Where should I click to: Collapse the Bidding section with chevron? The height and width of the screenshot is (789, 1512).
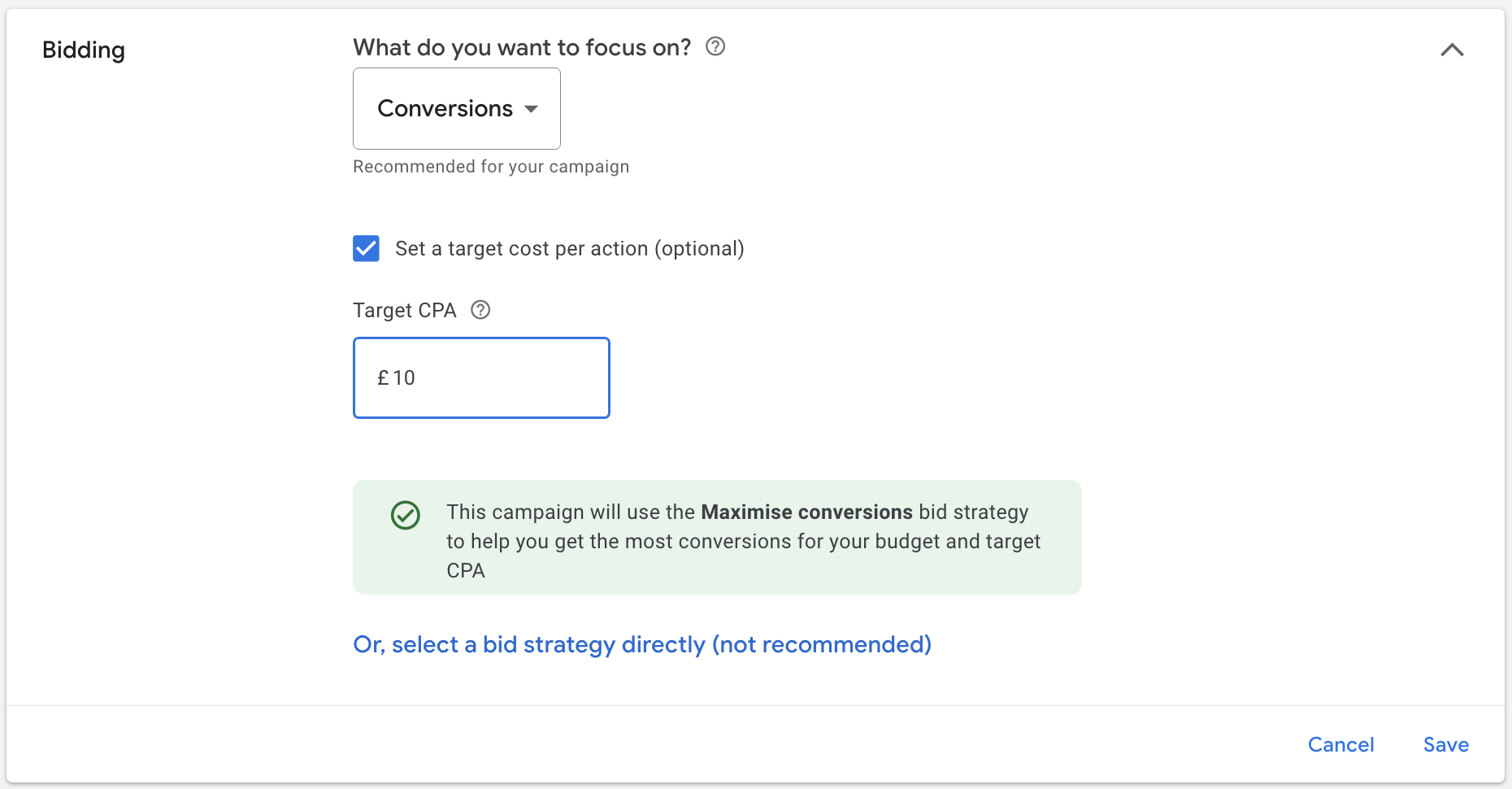click(x=1452, y=50)
